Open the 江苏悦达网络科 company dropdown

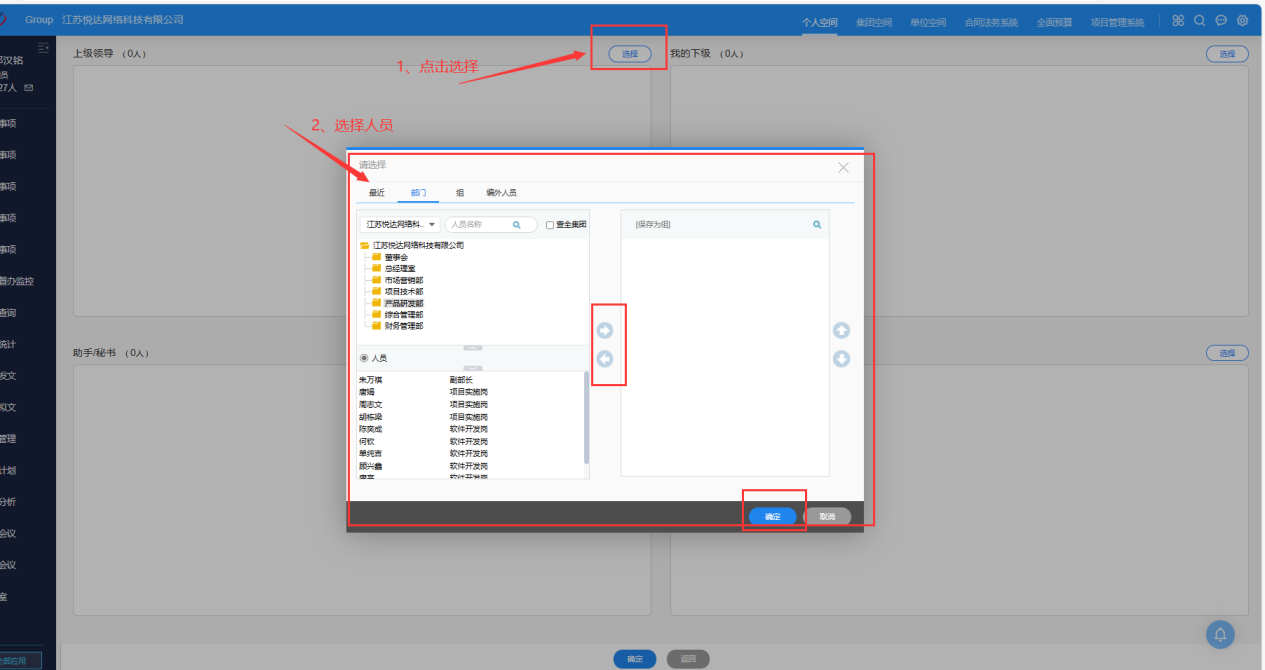[400, 225]
